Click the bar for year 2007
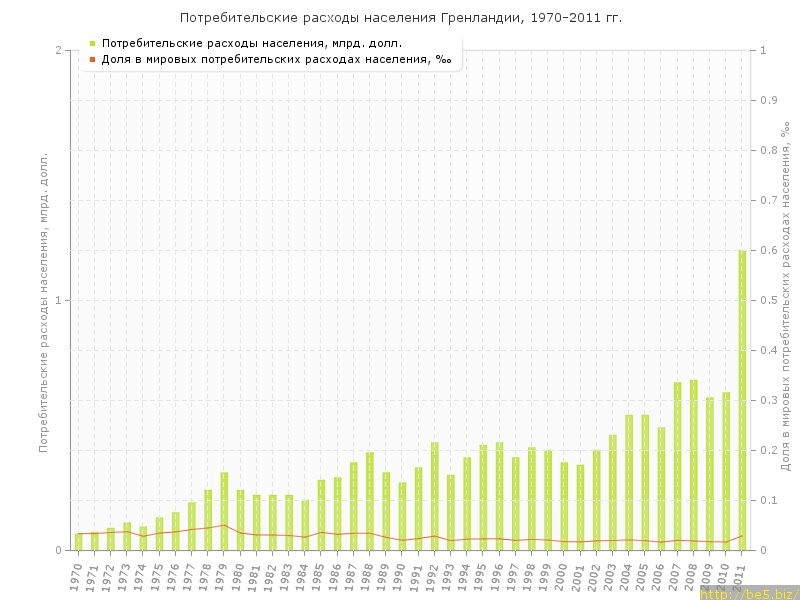The height and width of the screenshot is (600, 800). click(x=677, y=466)
